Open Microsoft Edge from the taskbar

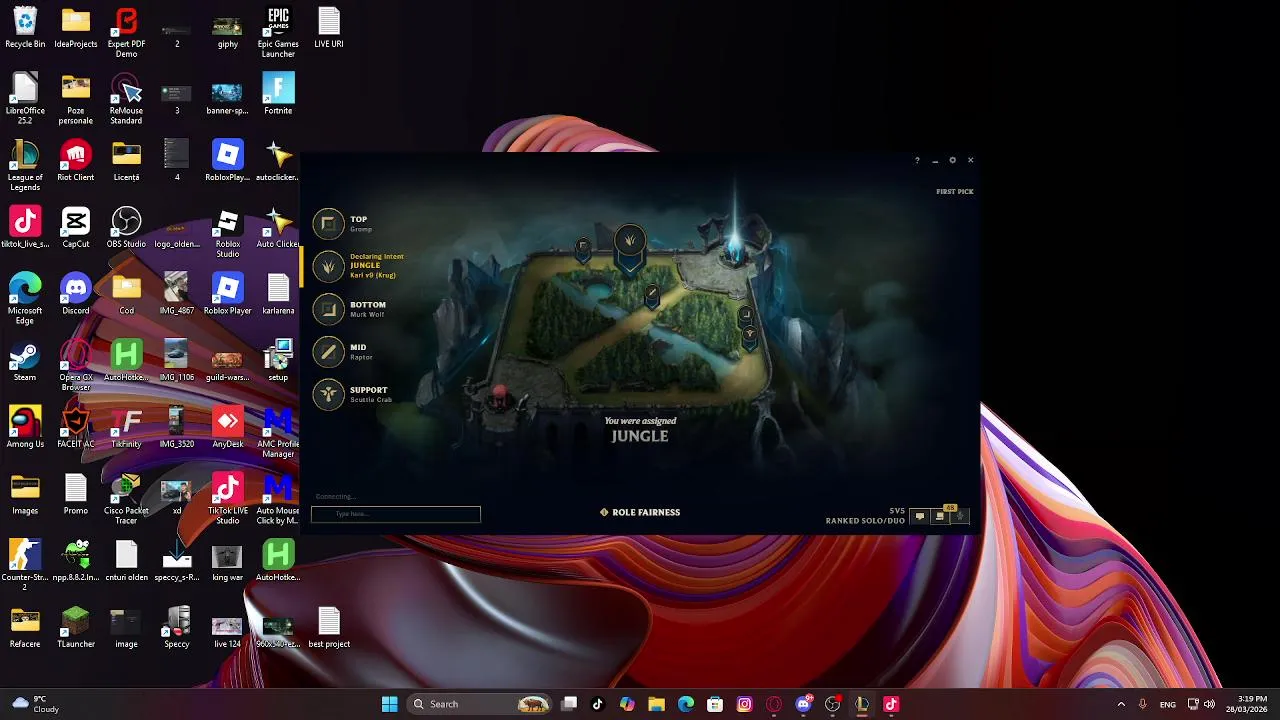click(x=686, y=704)
